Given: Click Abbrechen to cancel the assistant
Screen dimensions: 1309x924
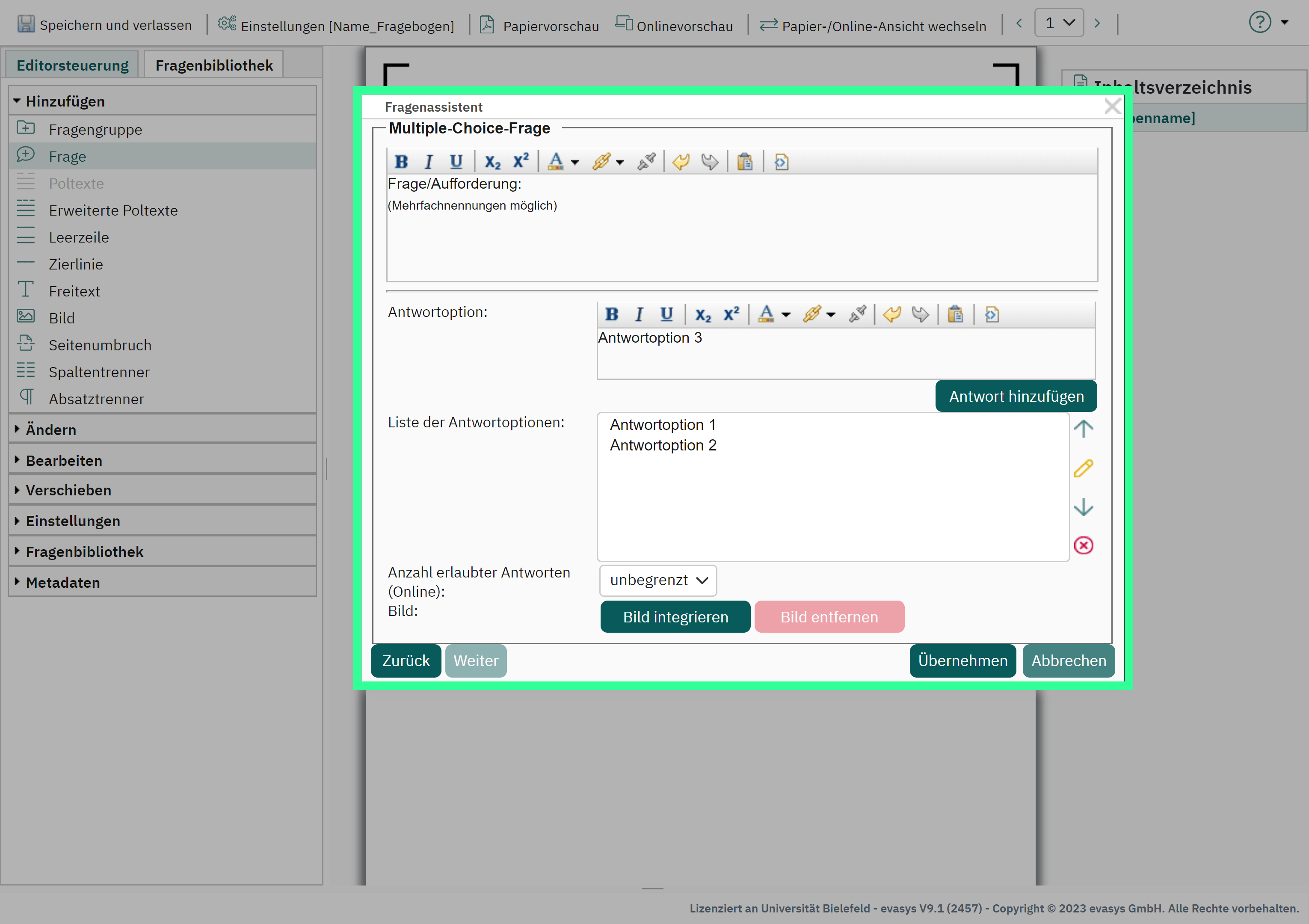Looking at the screenshot, I should coord(1069,660).
